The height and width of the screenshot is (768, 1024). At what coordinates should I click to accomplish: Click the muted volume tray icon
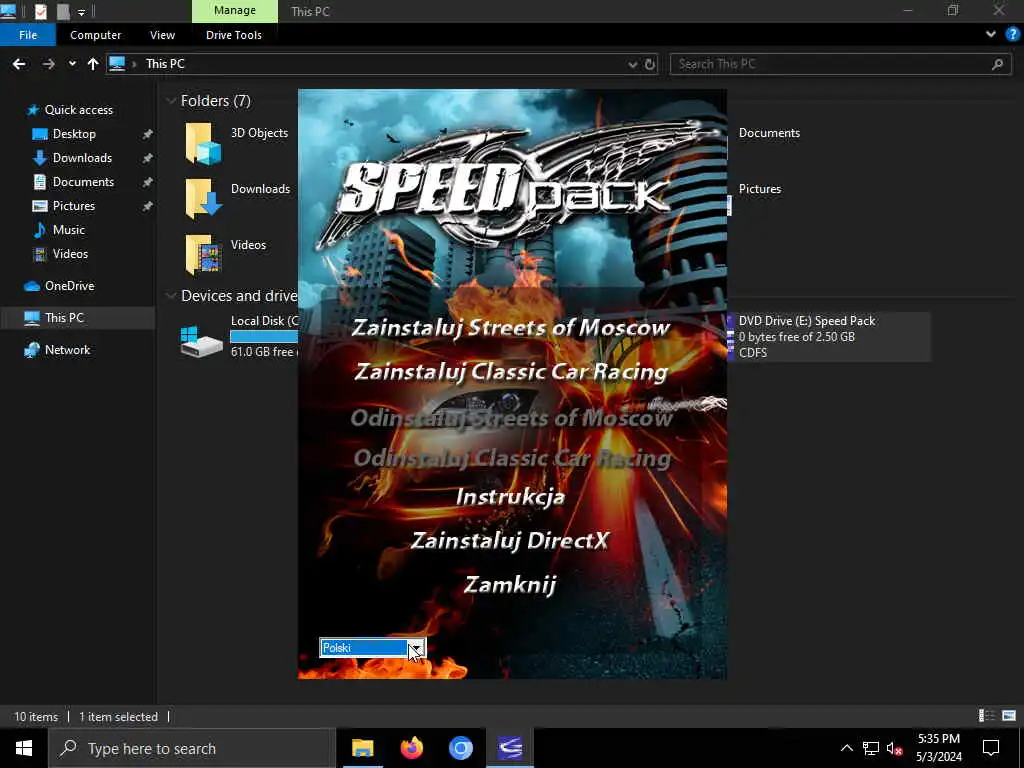[x=894, y=748]
